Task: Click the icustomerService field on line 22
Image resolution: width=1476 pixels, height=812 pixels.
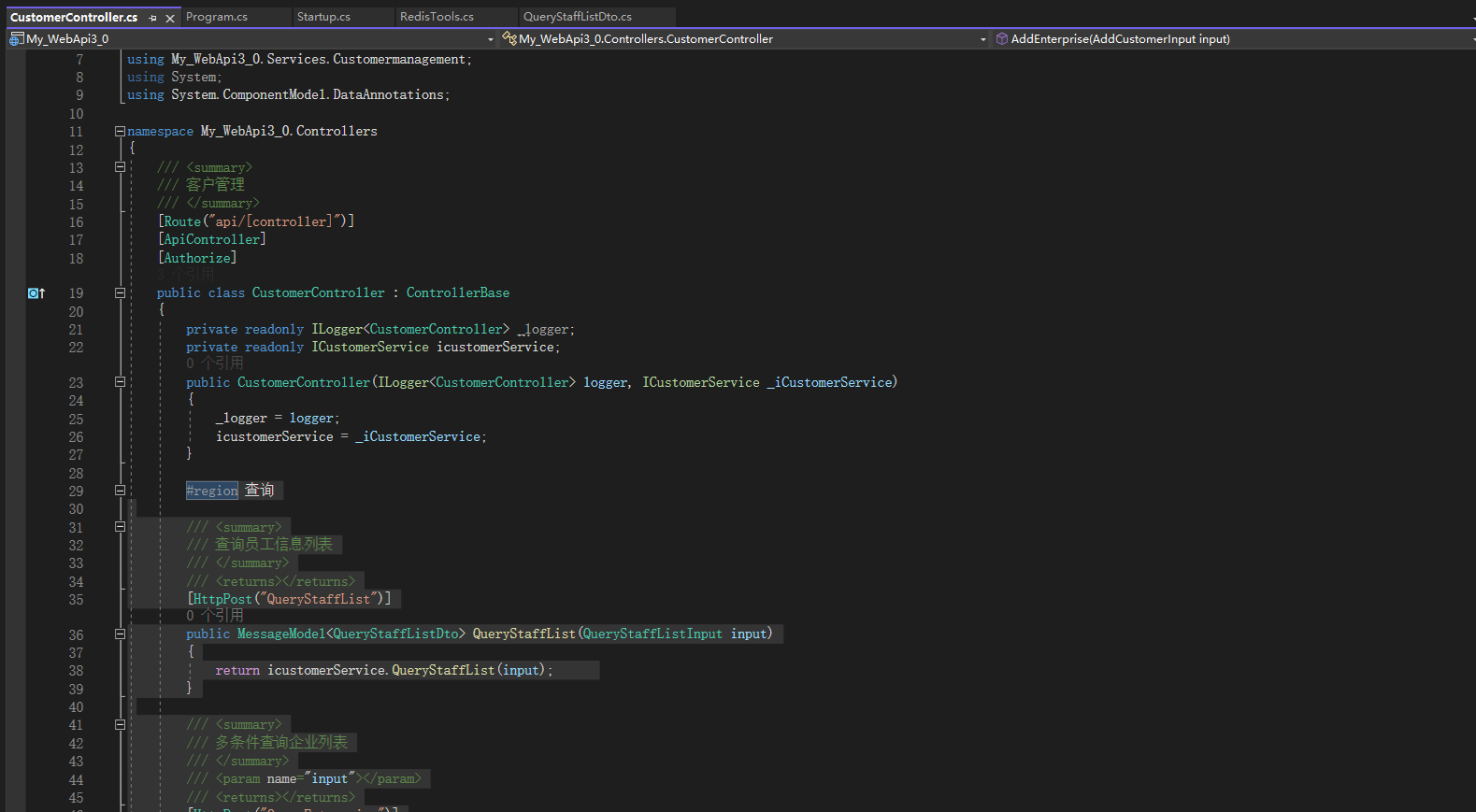Action: [x=373, y=348]
